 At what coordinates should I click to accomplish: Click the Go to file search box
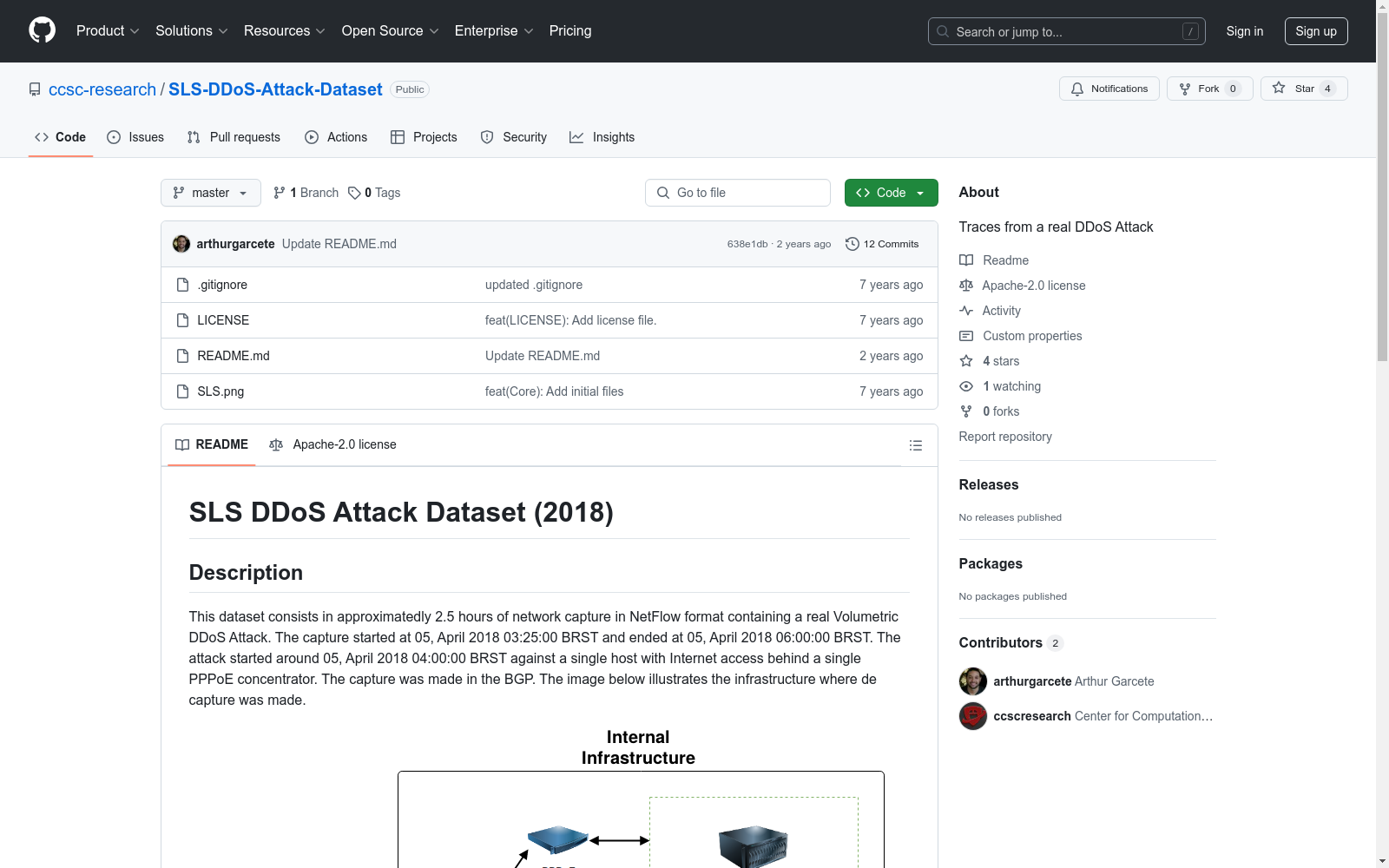coord(738,193)
